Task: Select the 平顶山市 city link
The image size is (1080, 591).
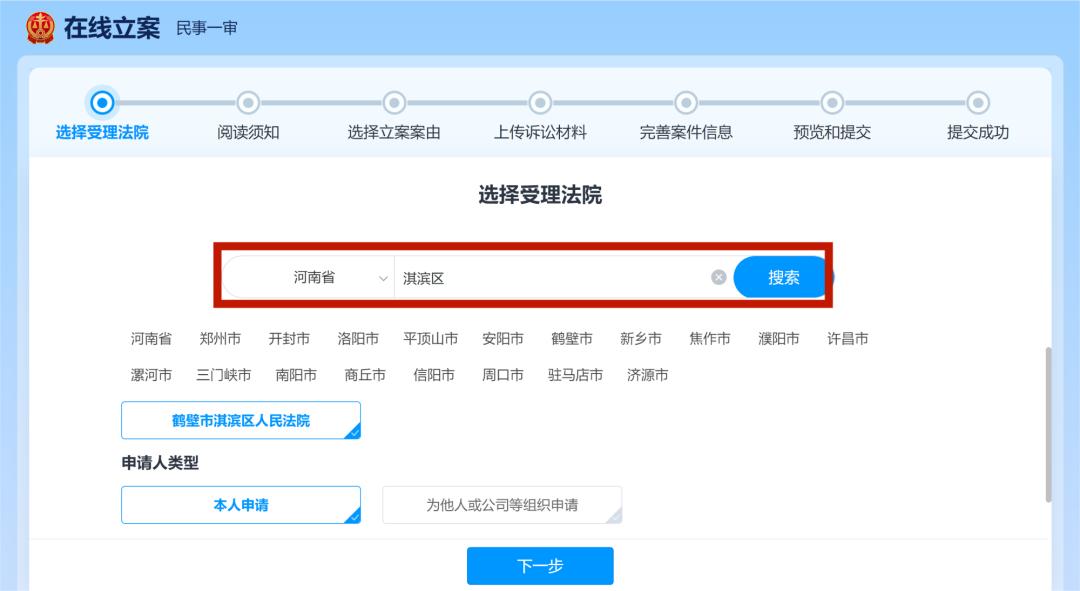Action: 430,339
